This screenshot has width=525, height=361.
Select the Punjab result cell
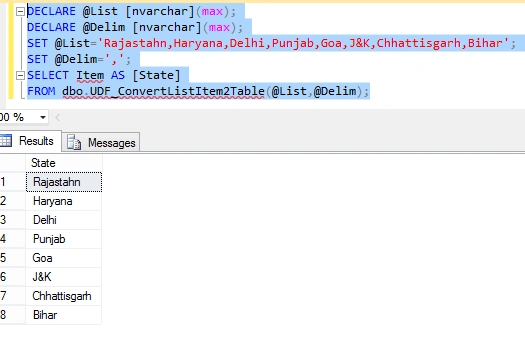[x=64, y=239]
